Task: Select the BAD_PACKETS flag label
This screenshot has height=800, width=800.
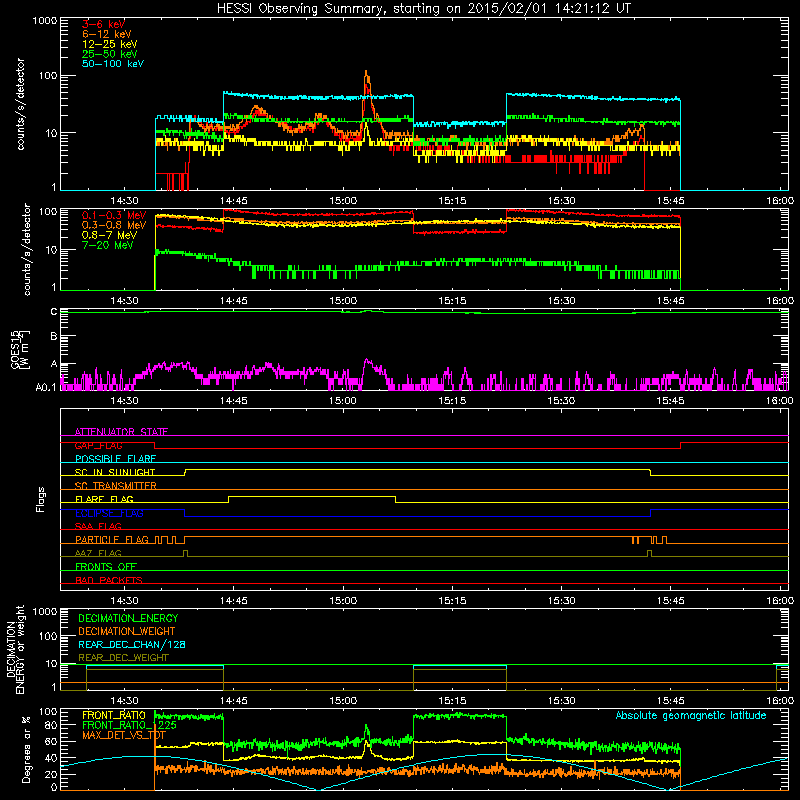Action: click(109, 580)
